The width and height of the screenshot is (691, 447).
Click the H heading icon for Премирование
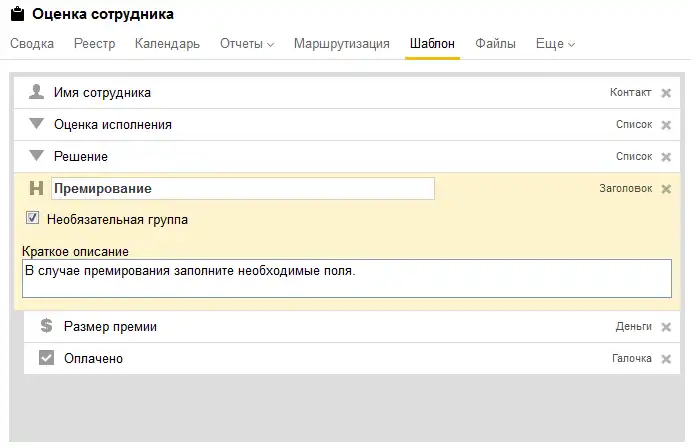pyautogui.click(x=36, y=189)
